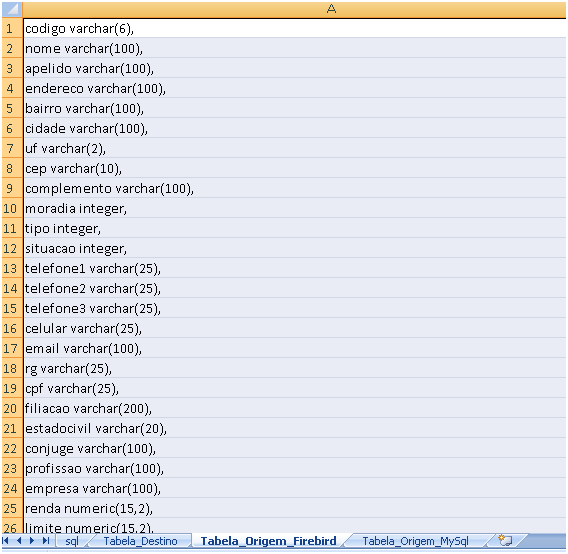Jump to first sheet tab arrow
Image resolution: width=568 pixels, height=554 pixels.
5,541
